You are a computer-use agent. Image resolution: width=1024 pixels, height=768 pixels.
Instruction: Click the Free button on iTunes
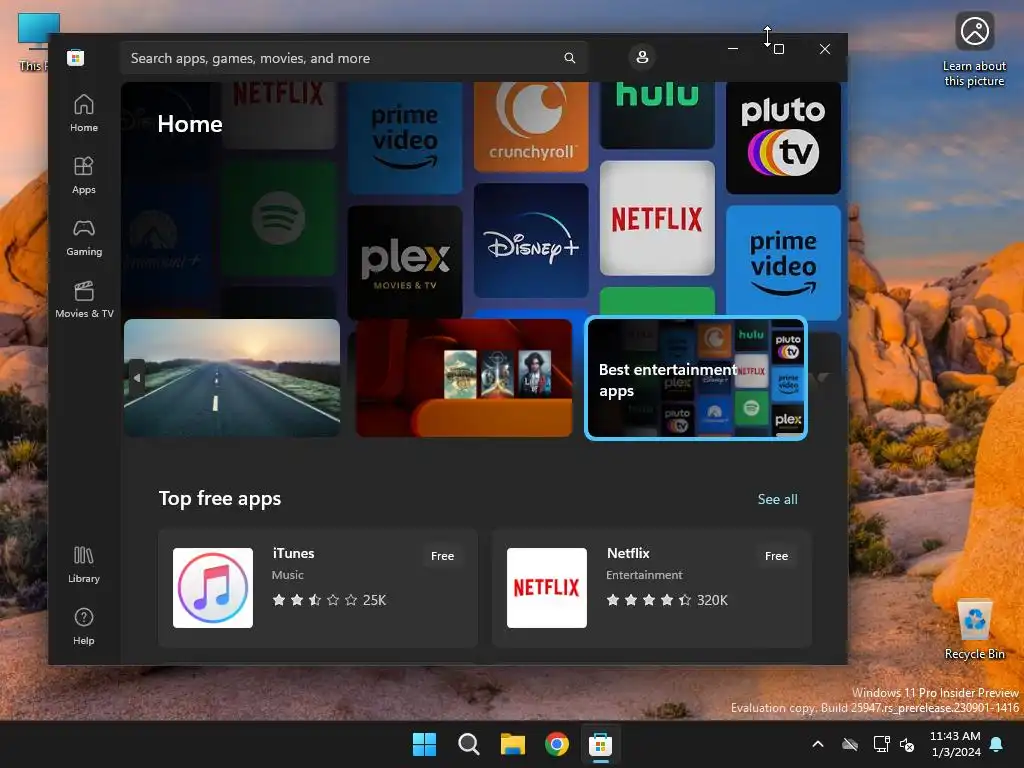pyautogui.click(x=442, y=556)
